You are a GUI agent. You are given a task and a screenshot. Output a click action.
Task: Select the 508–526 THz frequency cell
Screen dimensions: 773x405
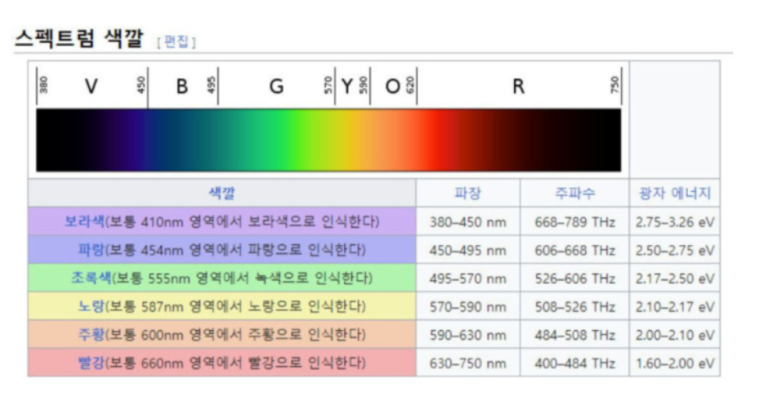(x=575, y=306)
